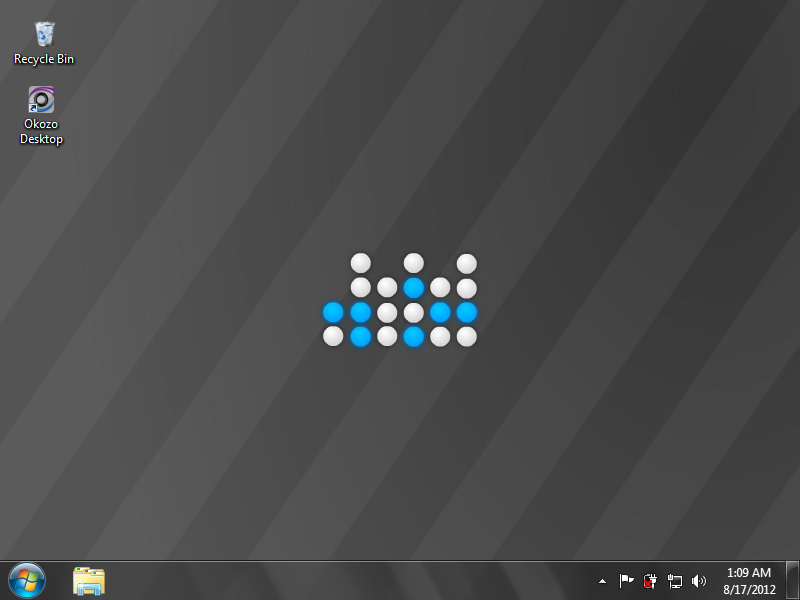Open the Windows Start menu orb
This screenshot has width=800, height=600.
27,581
